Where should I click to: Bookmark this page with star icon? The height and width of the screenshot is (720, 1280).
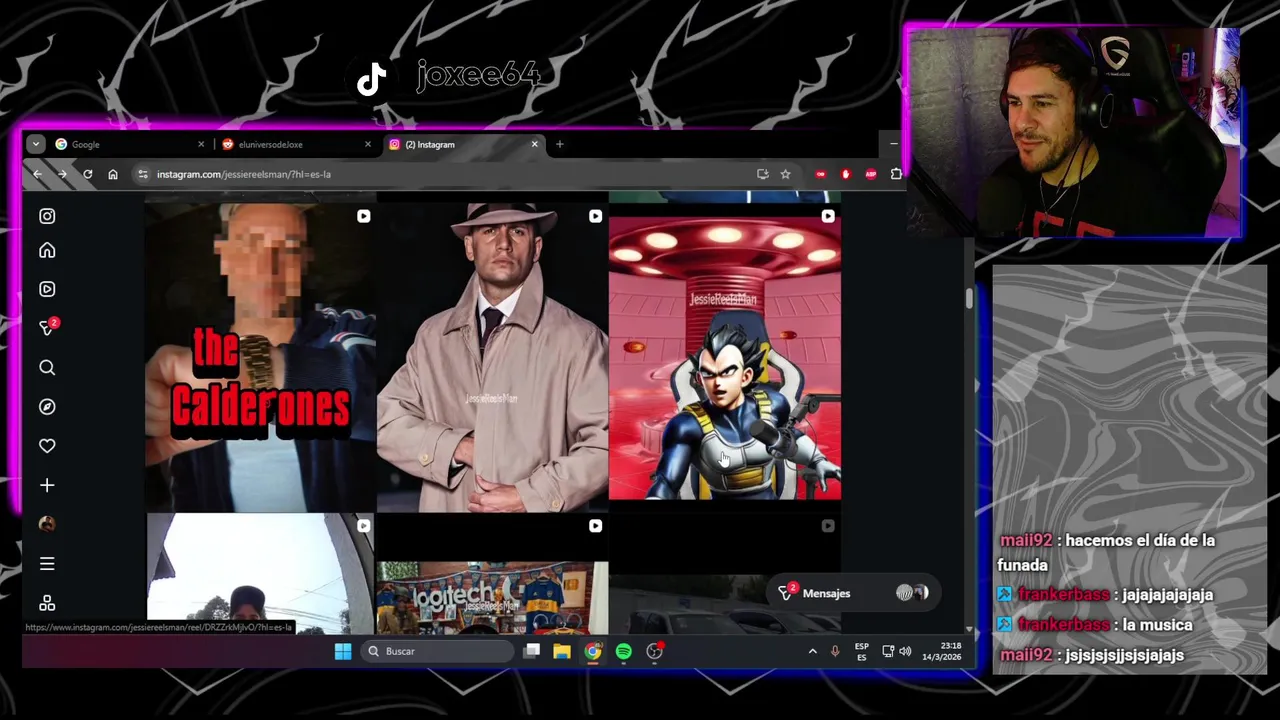(786, 174)
